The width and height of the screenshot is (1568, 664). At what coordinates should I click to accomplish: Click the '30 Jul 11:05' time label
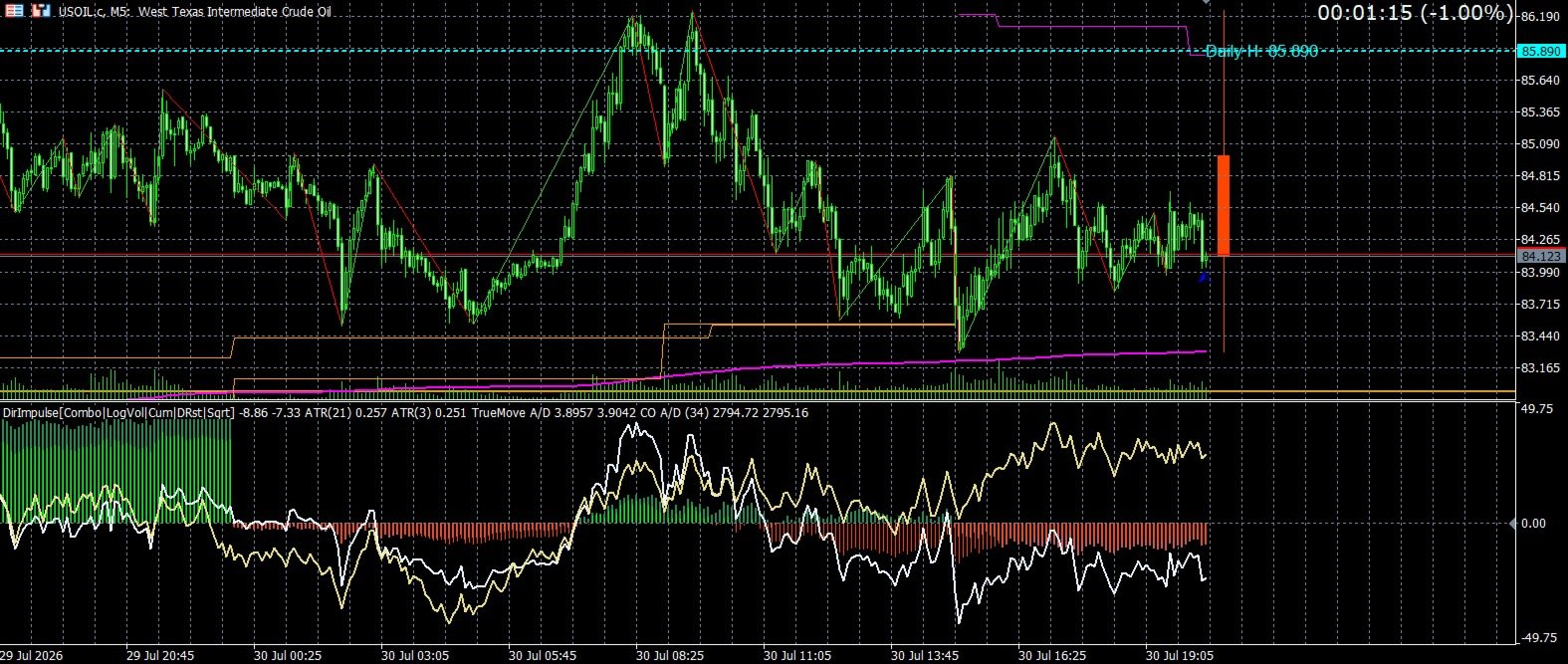point(797,656)
